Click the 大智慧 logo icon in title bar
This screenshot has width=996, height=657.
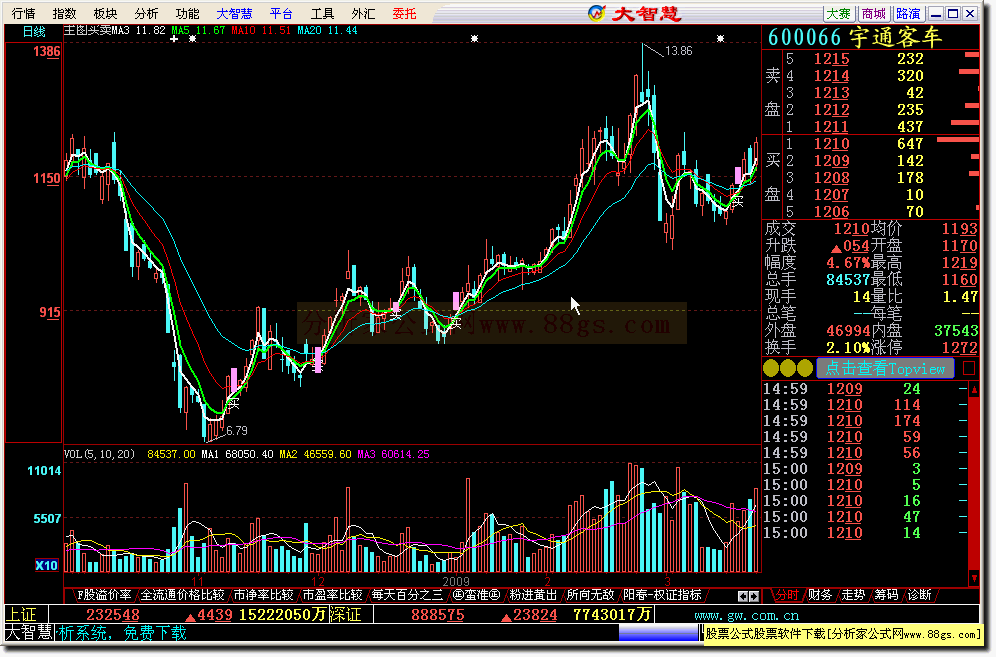pyautogui.click(x=596, y=13)
